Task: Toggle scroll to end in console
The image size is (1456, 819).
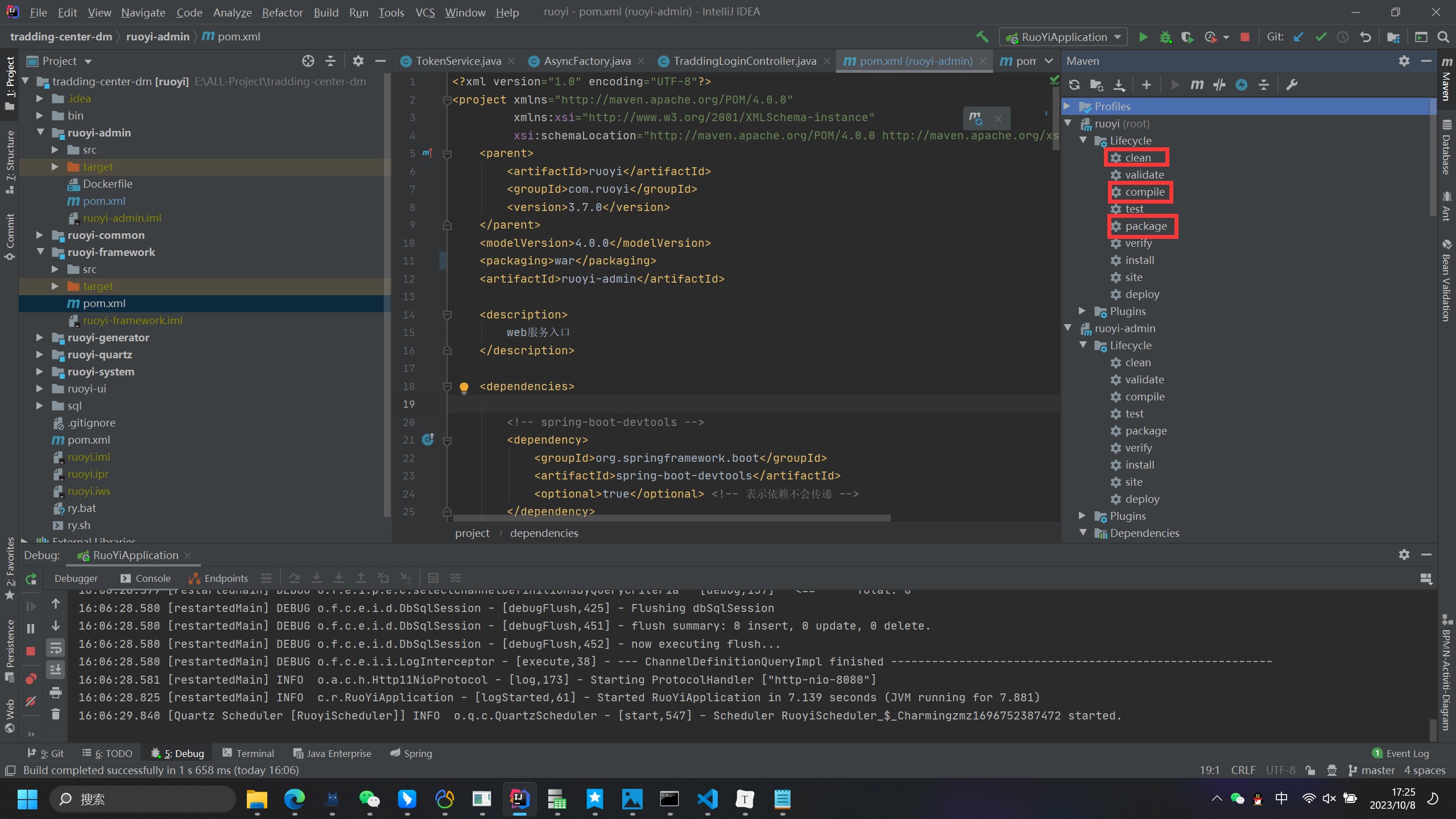Action: pyautogui.click(x=56, y=670)
